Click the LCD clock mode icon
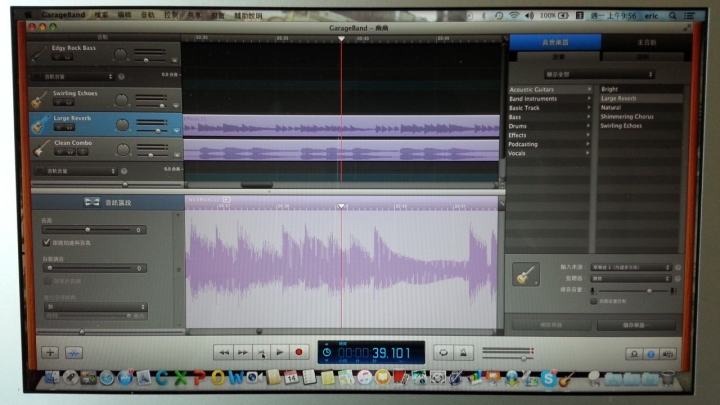This screenshot has height=405, width=720. (x=326, y=352)
